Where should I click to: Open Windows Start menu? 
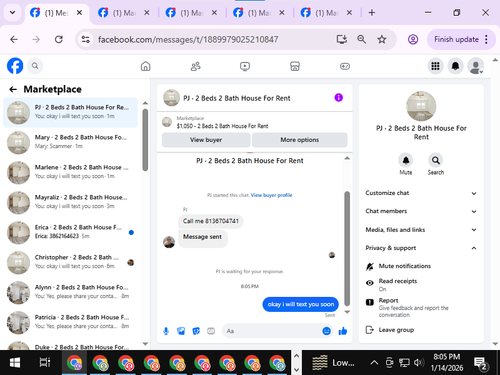pyautogui.click(x=15, y=362)
